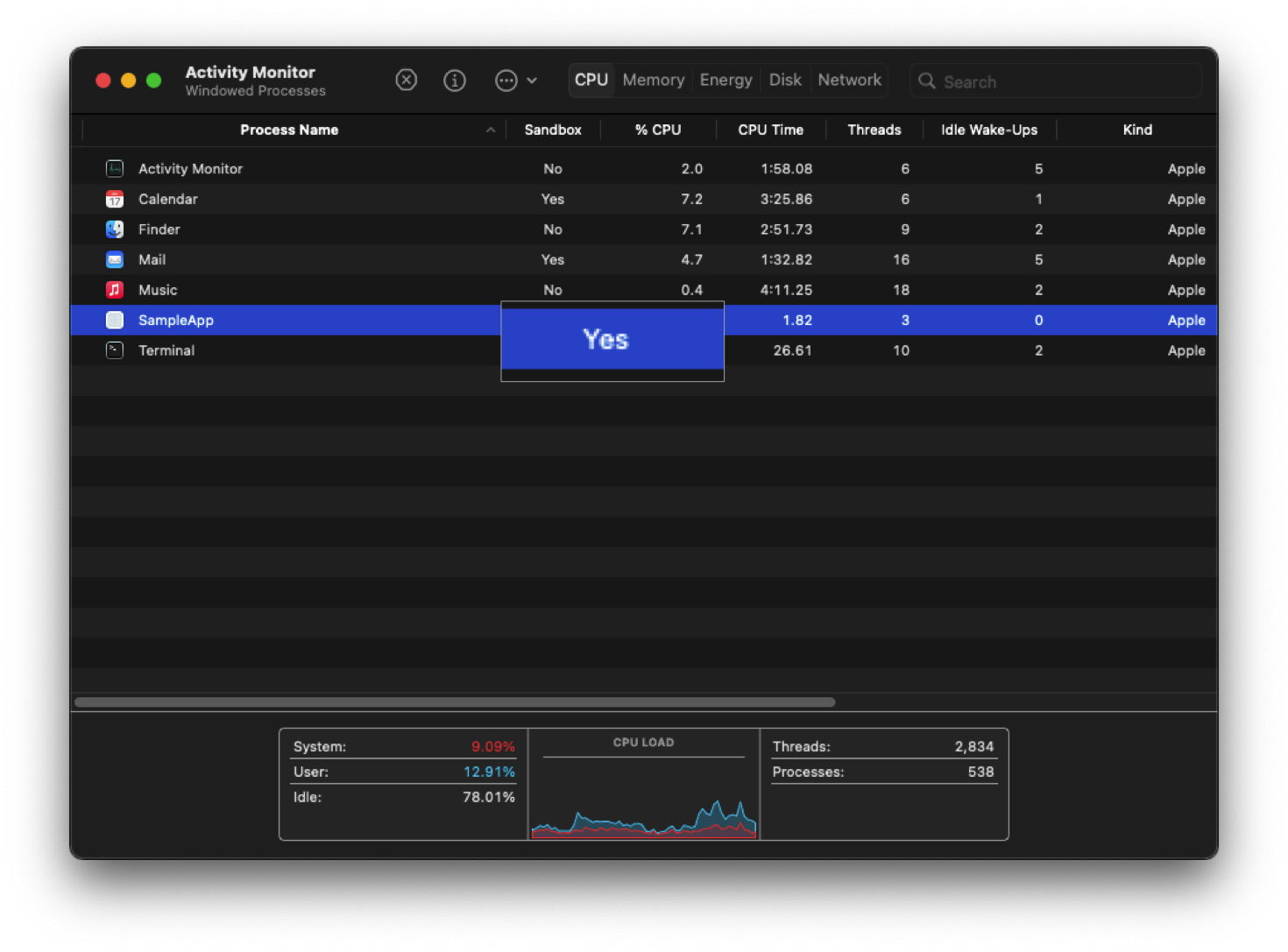The image size is (1288, 952).
Task: Click the Threads total 2,834
Action: point(974,746)
